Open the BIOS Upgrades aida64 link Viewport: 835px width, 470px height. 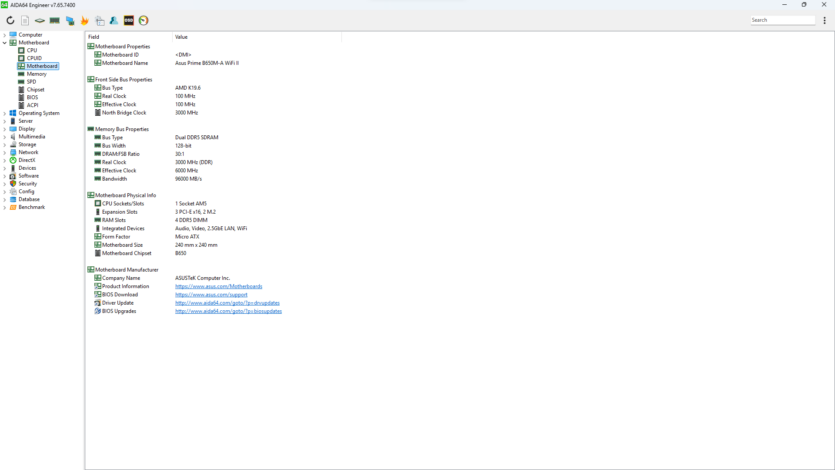(228, 311)
